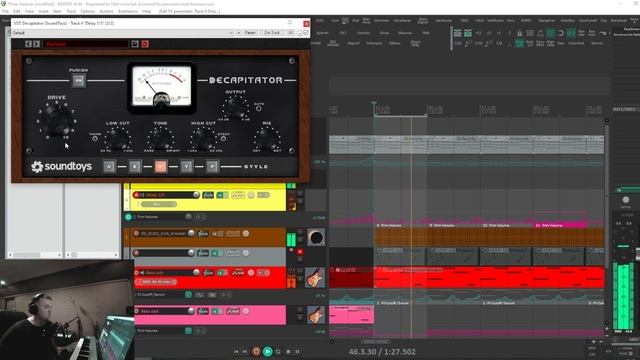Screen dimensions: 640x360
Task: Click the guitar icon on the pink track
Action: [315, 315]
